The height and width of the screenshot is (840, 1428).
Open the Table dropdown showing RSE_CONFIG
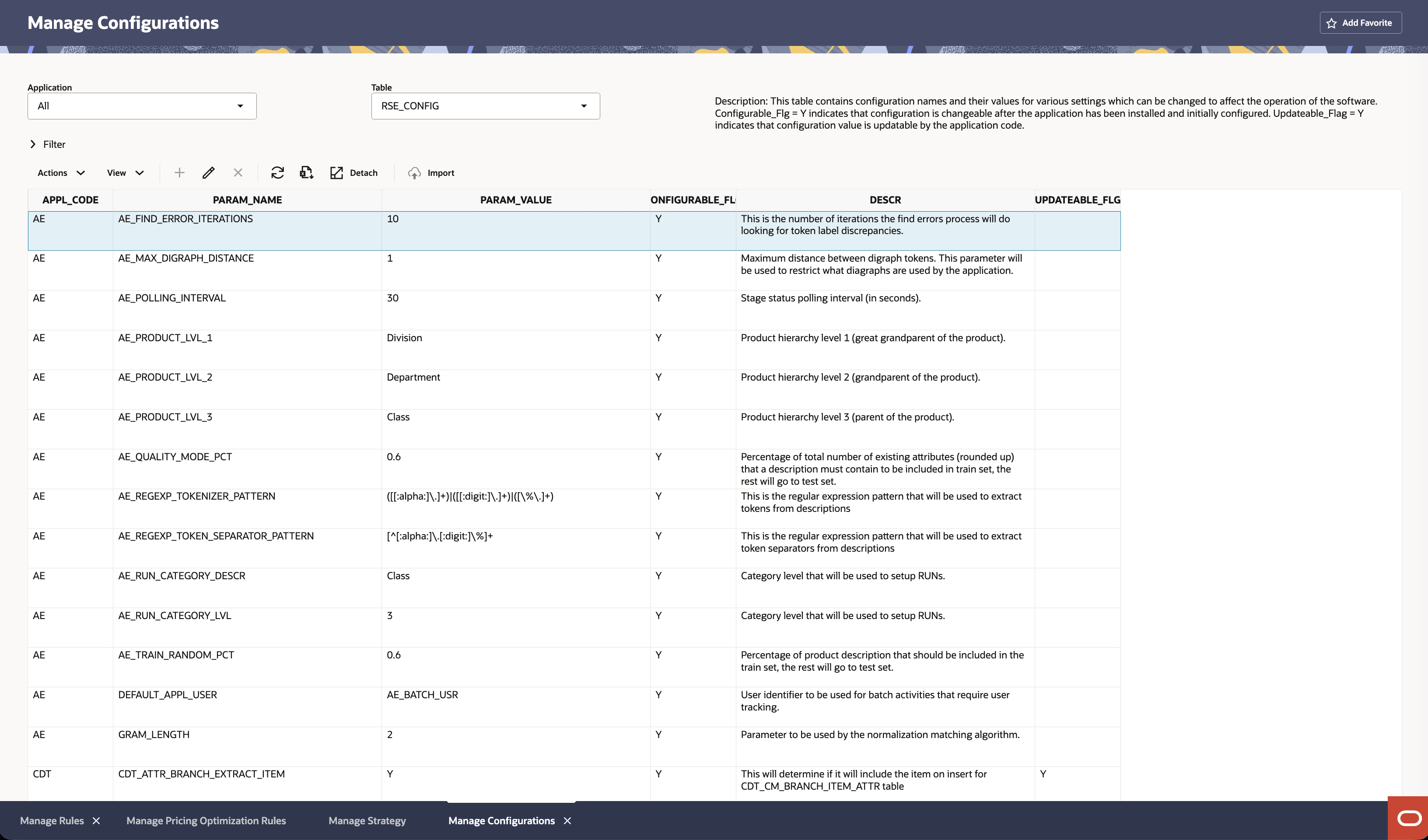[485, 106]
